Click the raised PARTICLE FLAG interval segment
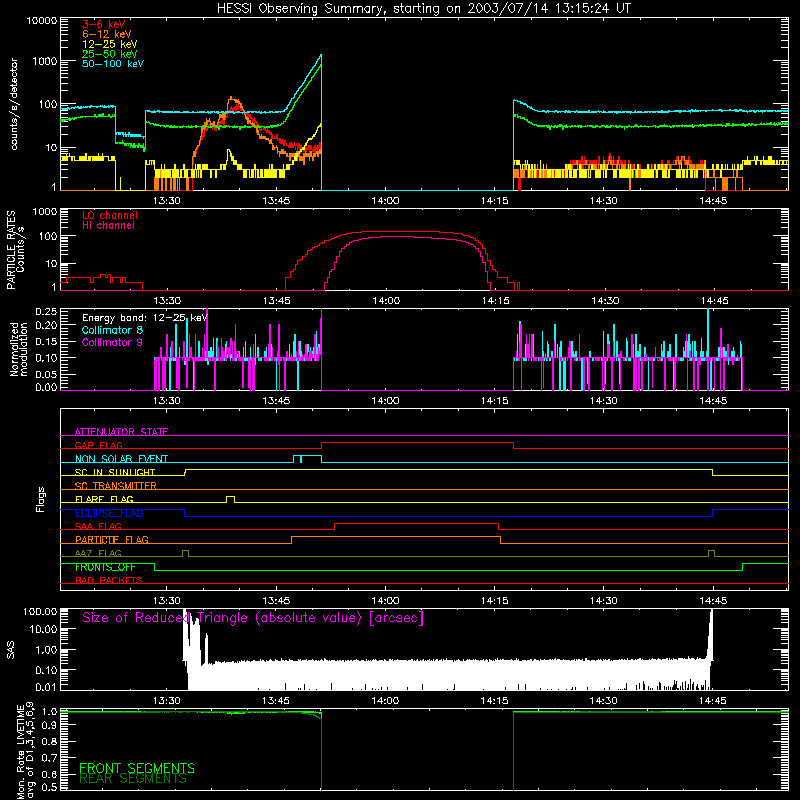This screenshot has height=800, width=800. [x=396, y=537]
